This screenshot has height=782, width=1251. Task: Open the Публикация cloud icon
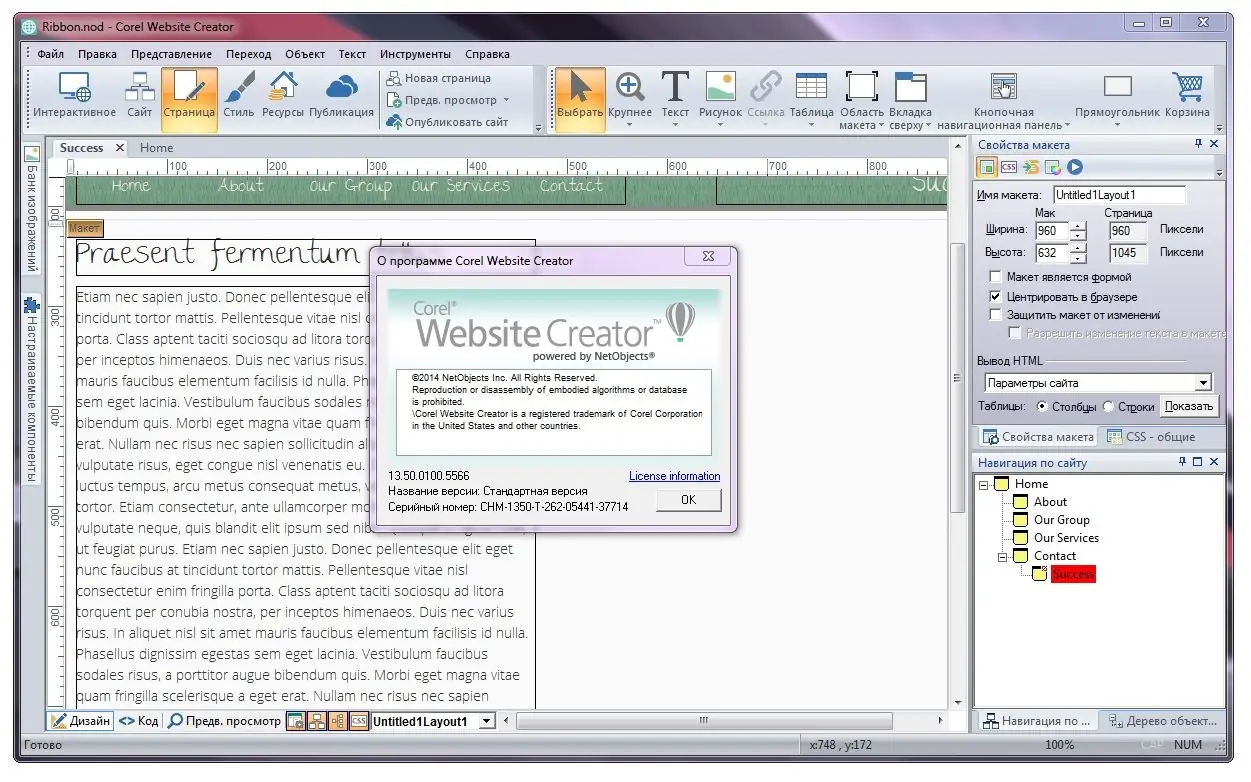pos(341,97)
